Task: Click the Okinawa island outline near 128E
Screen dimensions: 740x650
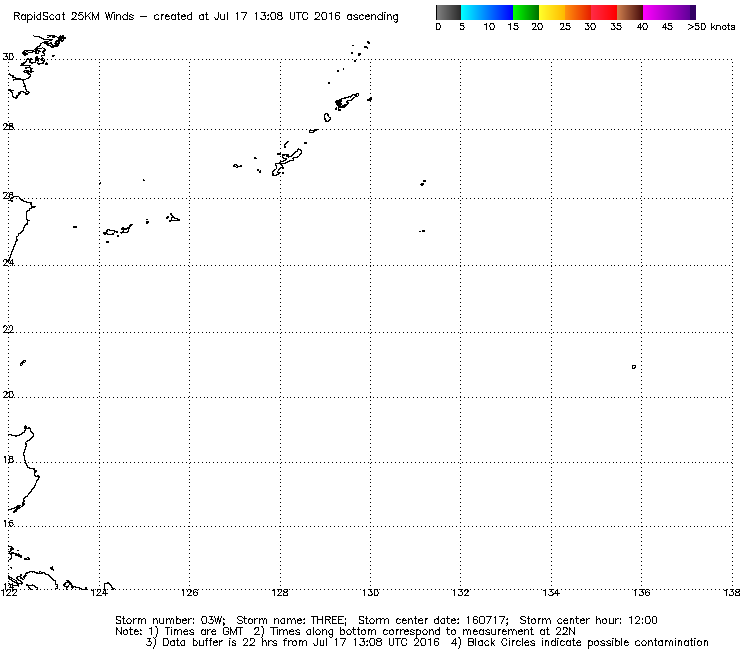Action: pyautogui.click(x=286, y=163)
